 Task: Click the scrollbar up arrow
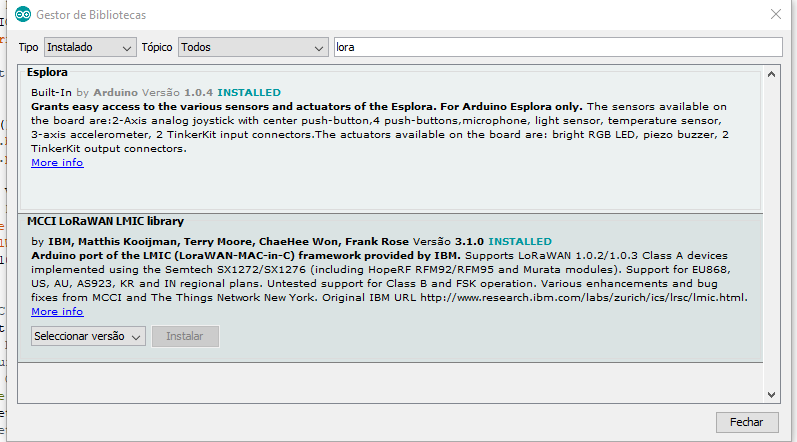[x=771, y=74]
